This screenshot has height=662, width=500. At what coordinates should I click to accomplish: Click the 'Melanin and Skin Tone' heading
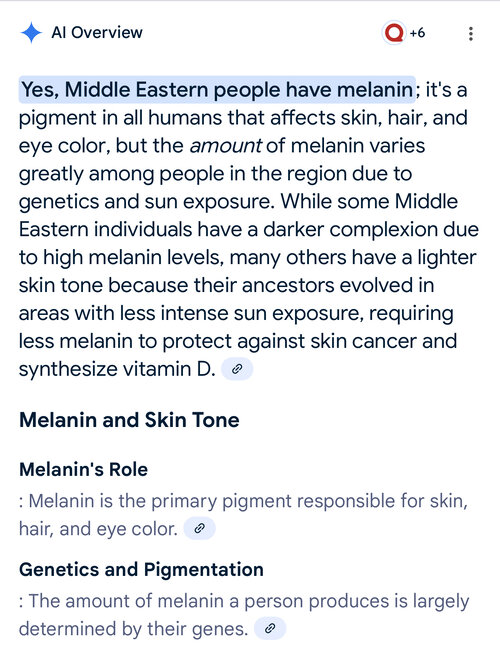coord(129,420)
